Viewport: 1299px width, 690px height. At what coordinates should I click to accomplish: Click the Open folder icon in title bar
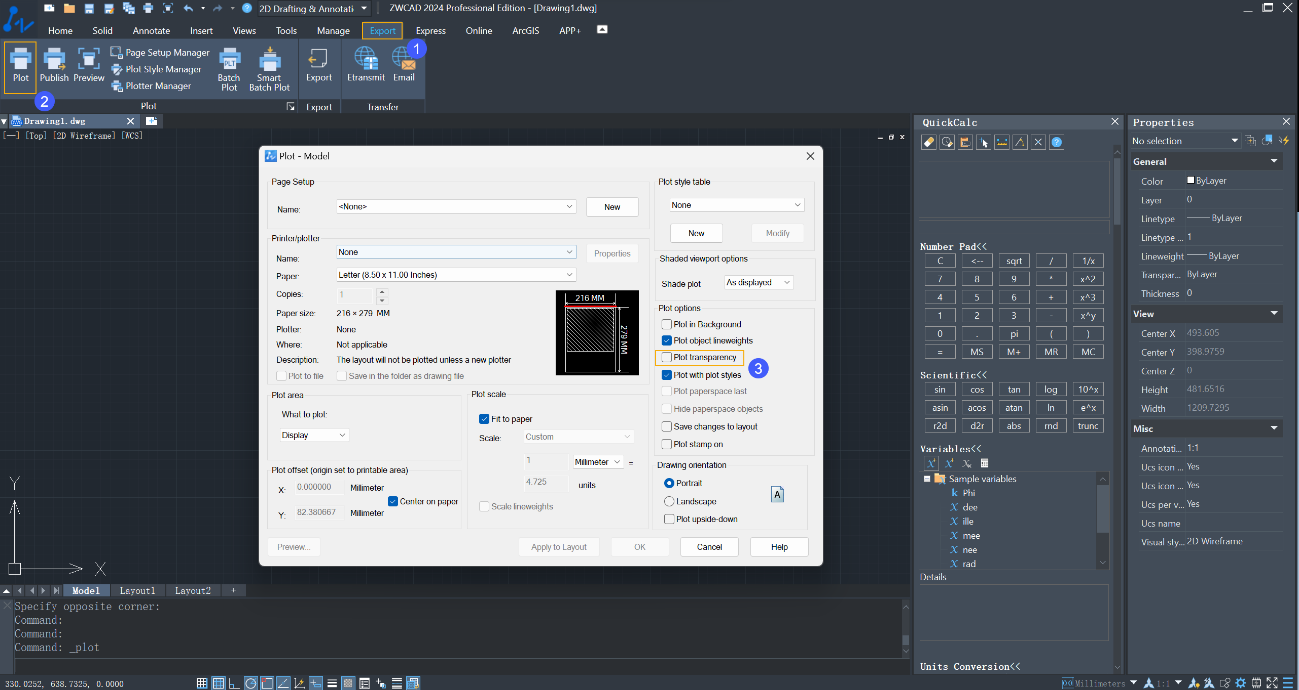69,8
